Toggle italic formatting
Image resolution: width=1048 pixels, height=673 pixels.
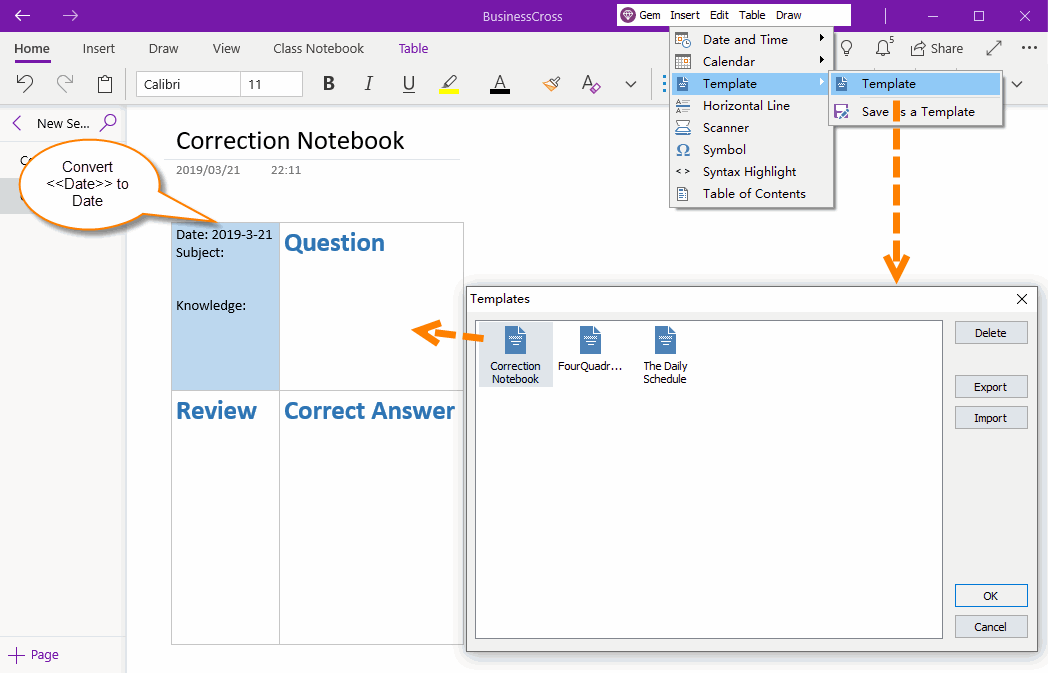pos(368,84)
